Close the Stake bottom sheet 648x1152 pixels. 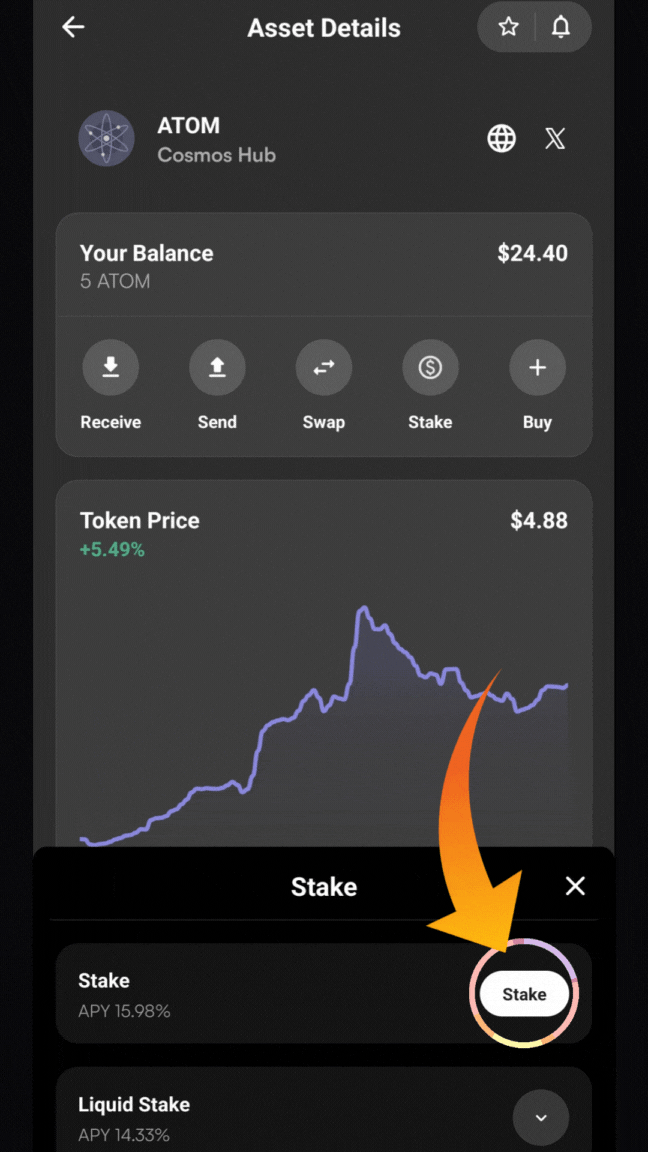tap(575, 886)
